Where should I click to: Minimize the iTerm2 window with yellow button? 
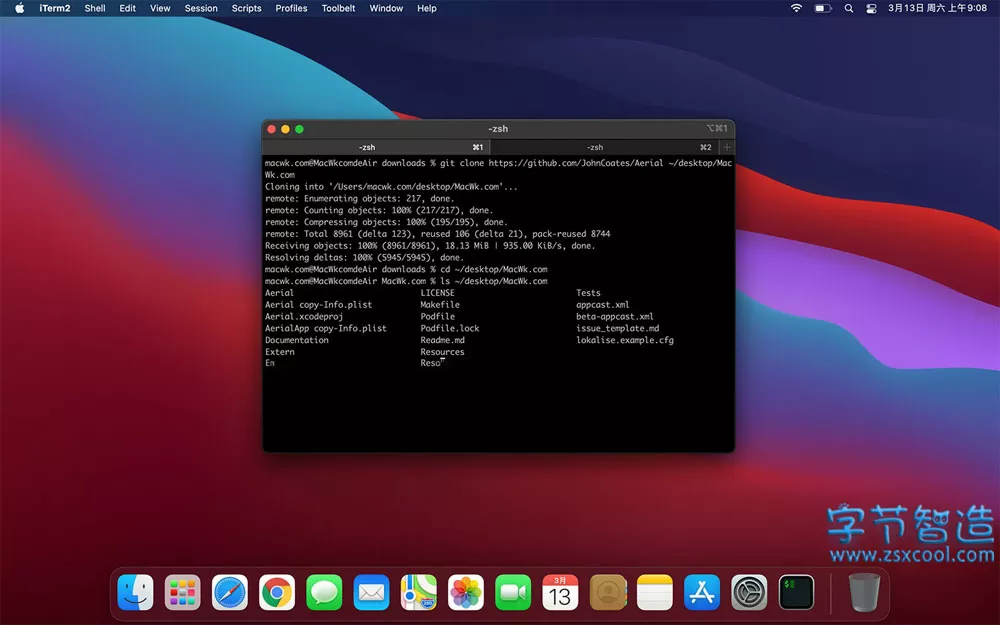(x=285, y=129)
